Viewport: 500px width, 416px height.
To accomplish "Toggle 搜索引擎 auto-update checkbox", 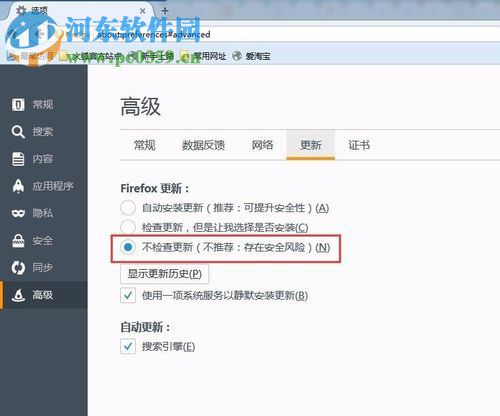I will (128, 347).
